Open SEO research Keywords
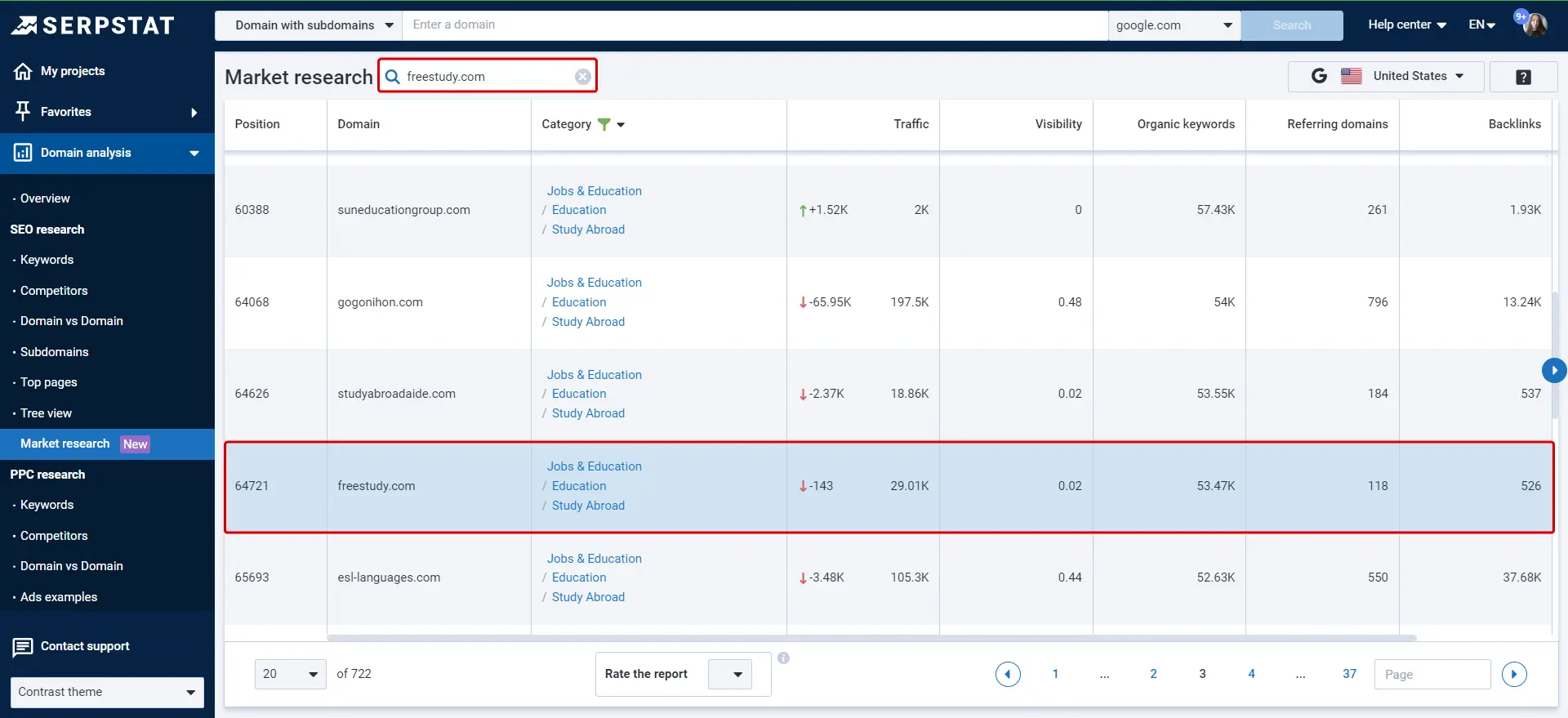1568x718 pixels. click(x=47, y=260)
